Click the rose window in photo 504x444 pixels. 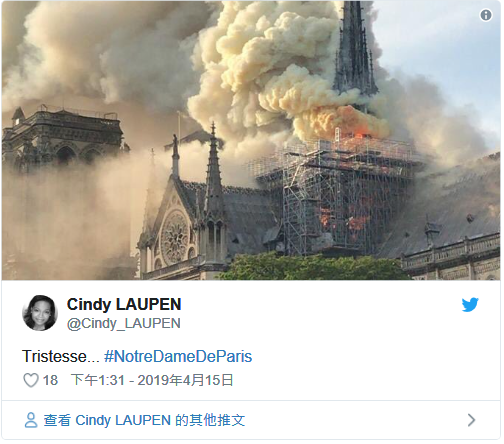[176, 239]
